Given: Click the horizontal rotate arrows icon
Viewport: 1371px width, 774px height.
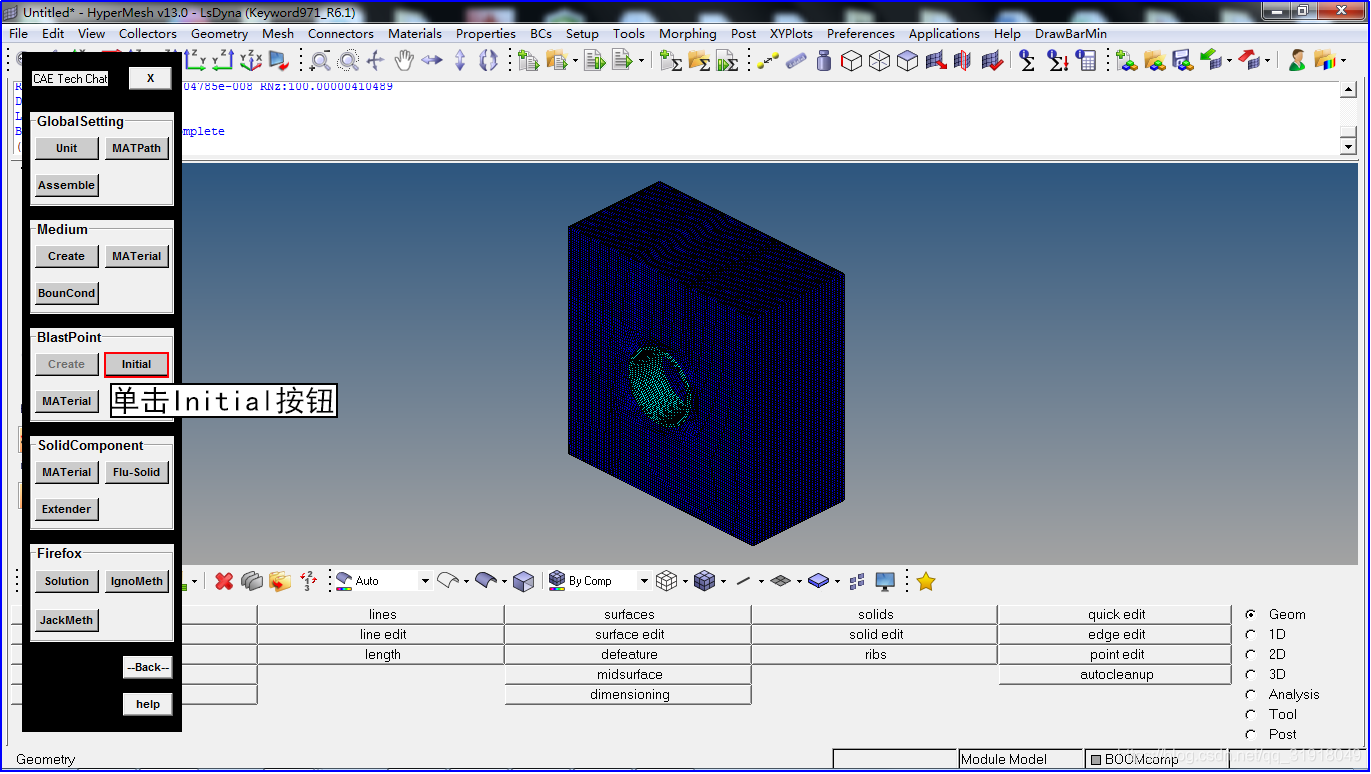Looking at the screenshot, I should [432, 61].
